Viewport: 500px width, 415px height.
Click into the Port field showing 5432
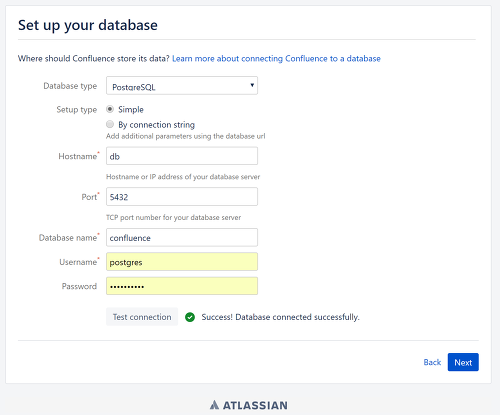(182, 197)
